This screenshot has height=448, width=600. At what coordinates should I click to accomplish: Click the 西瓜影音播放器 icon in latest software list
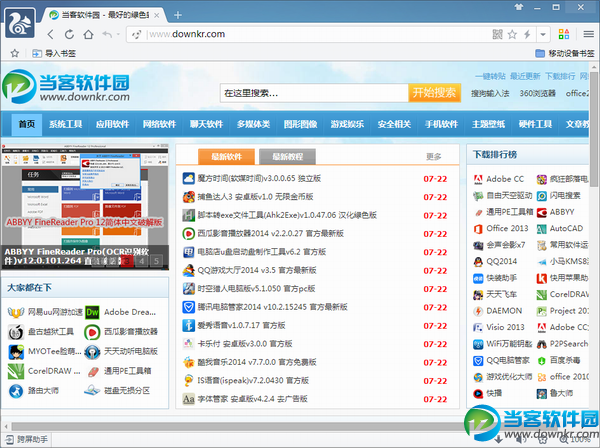pyautogui.click(x=188, y=233)
